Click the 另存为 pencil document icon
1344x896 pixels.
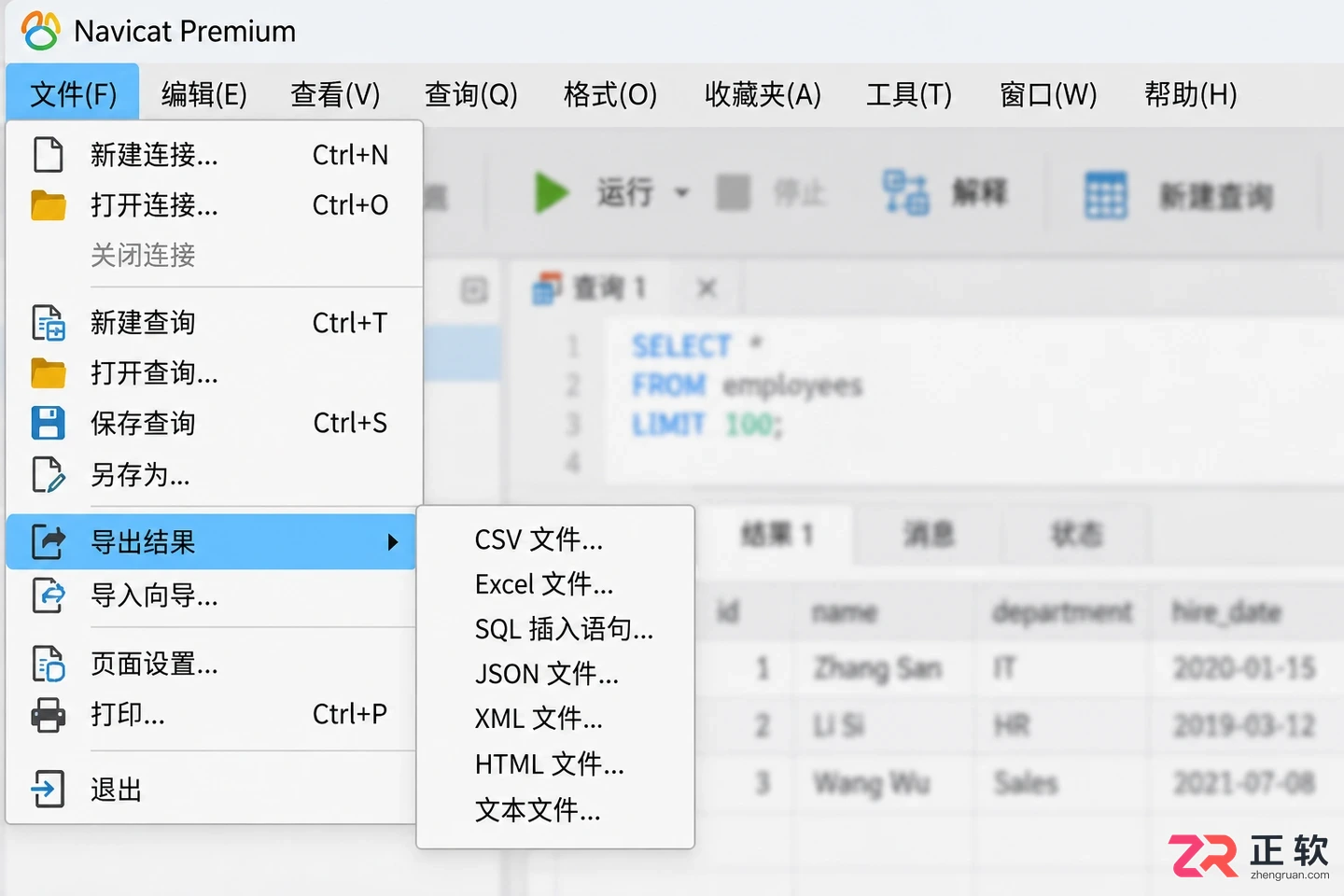tap(49, 474)
